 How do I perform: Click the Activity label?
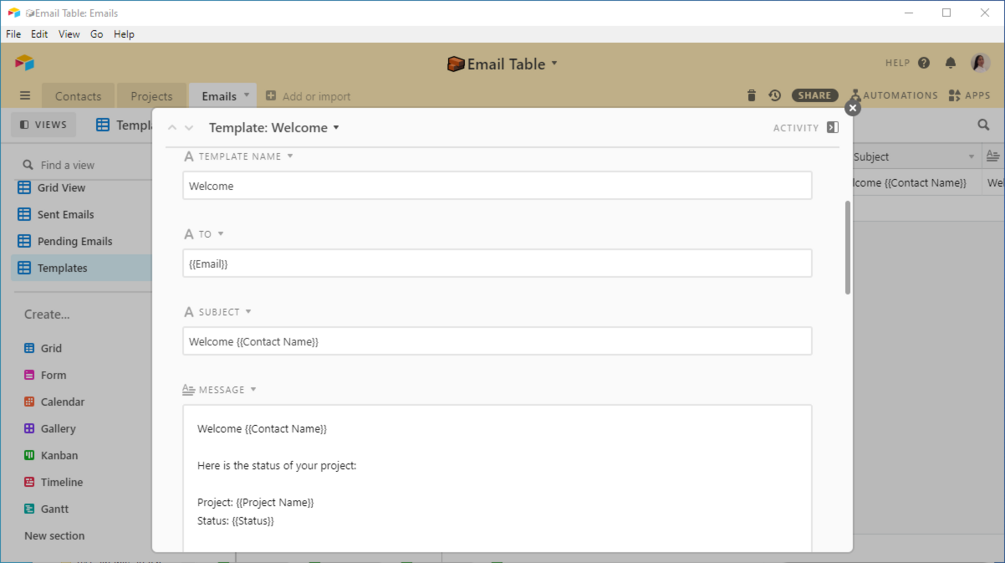pyautogui.click(x=795, y=128)
